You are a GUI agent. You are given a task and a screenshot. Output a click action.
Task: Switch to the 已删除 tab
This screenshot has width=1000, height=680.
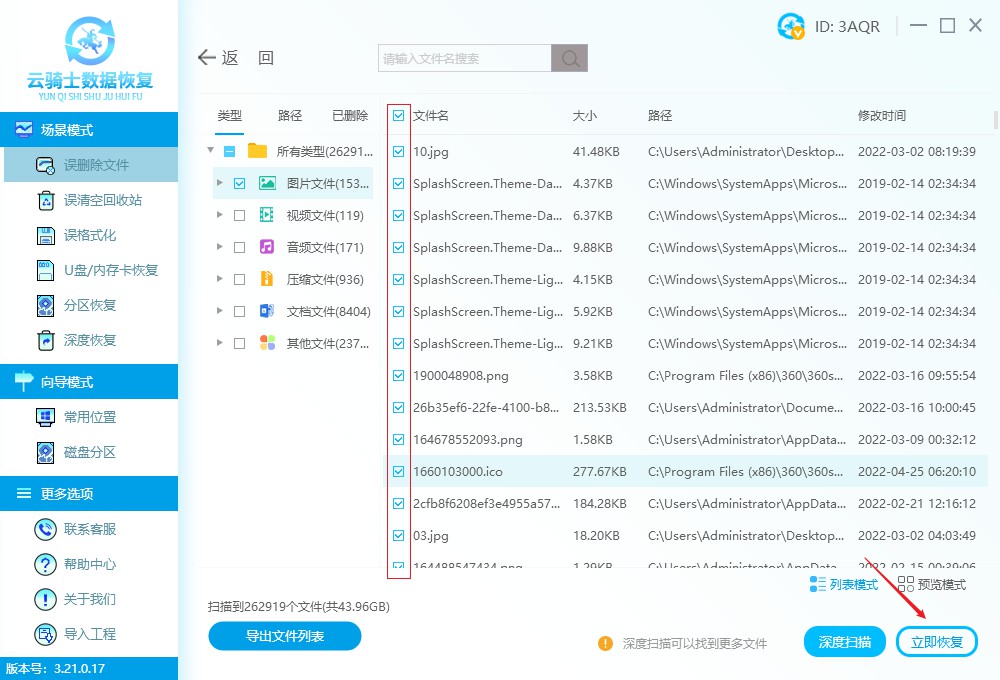(x=350, y=115)
